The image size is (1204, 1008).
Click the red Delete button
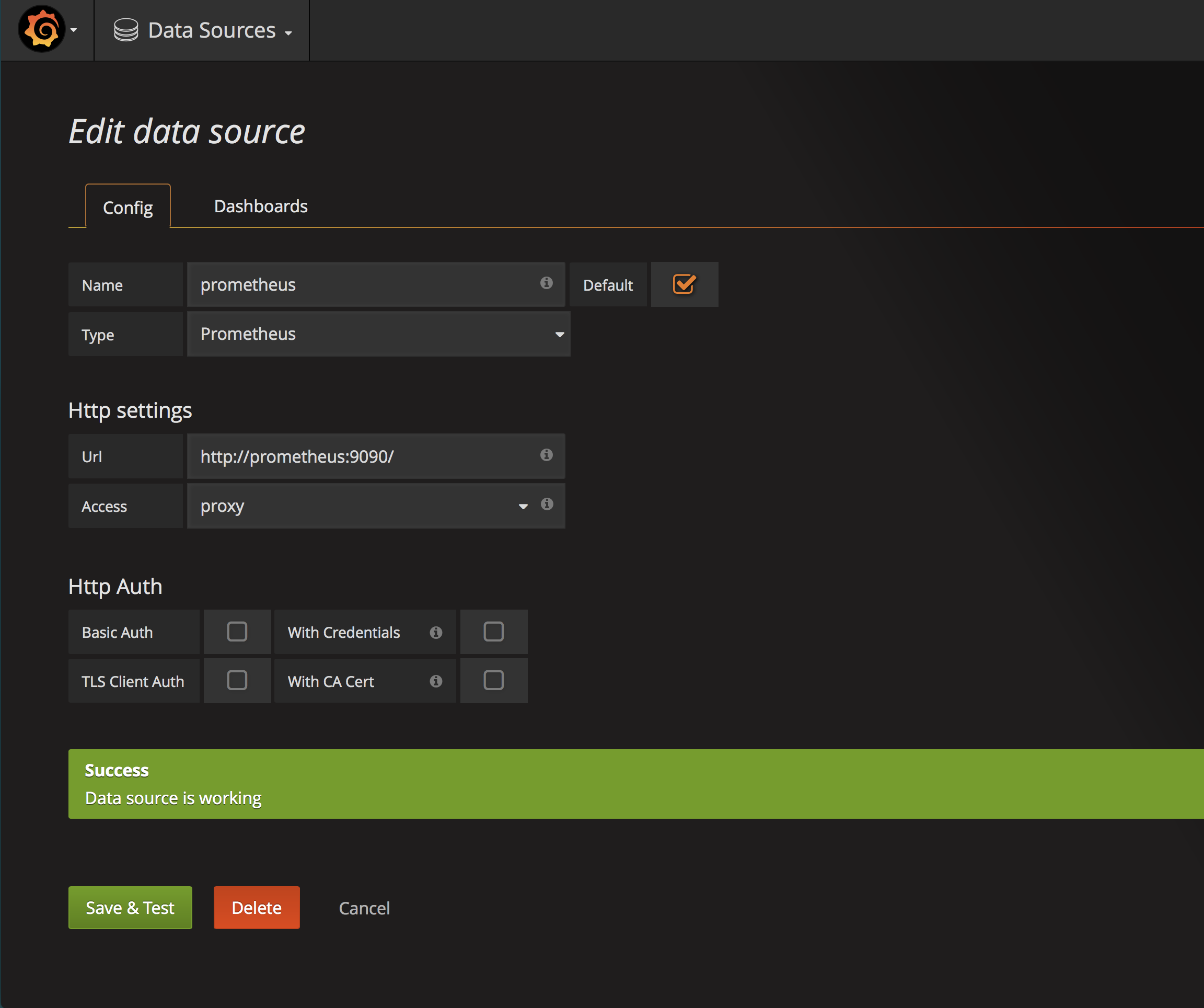coord(256,908)
